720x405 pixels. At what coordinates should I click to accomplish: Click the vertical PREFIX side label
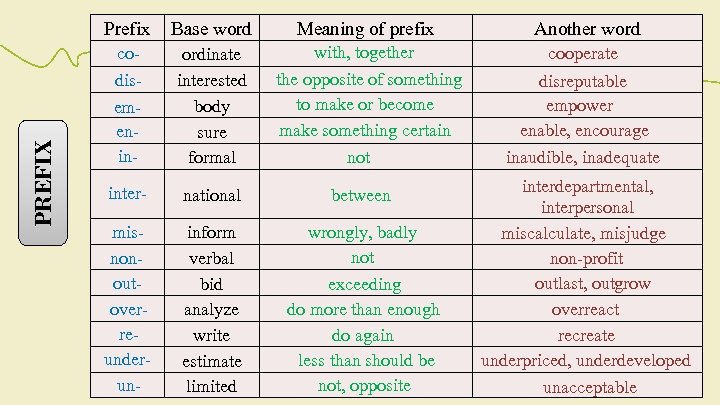pyautogui.click(x=44, y=181)
